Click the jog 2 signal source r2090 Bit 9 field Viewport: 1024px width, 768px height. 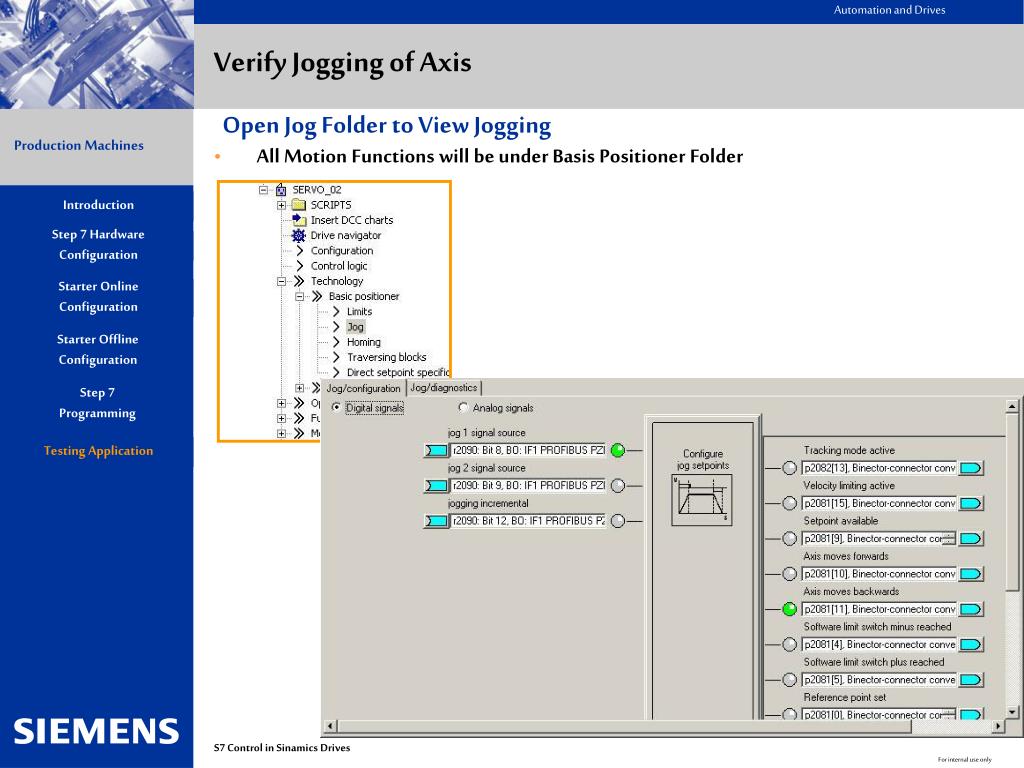(528, 486)
